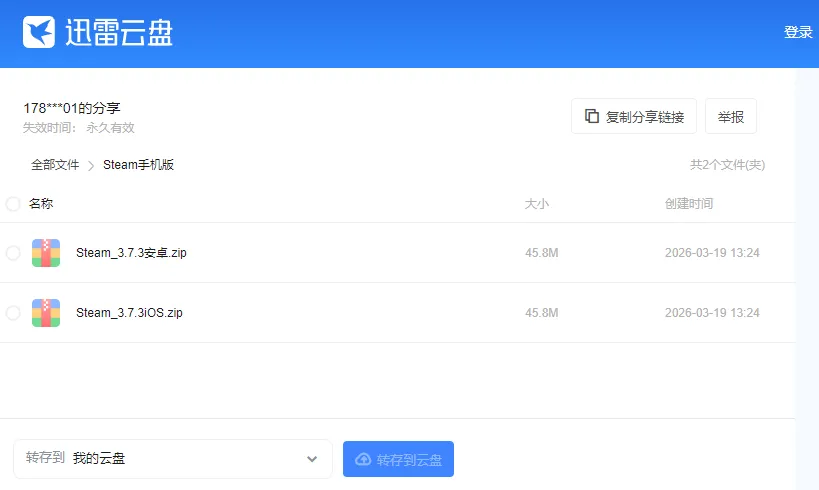Image resolution: width=819 pixels, height=490 pixels.
Task: Click the dropdown arrow in 转存到 selector
Action: (312, 459)
